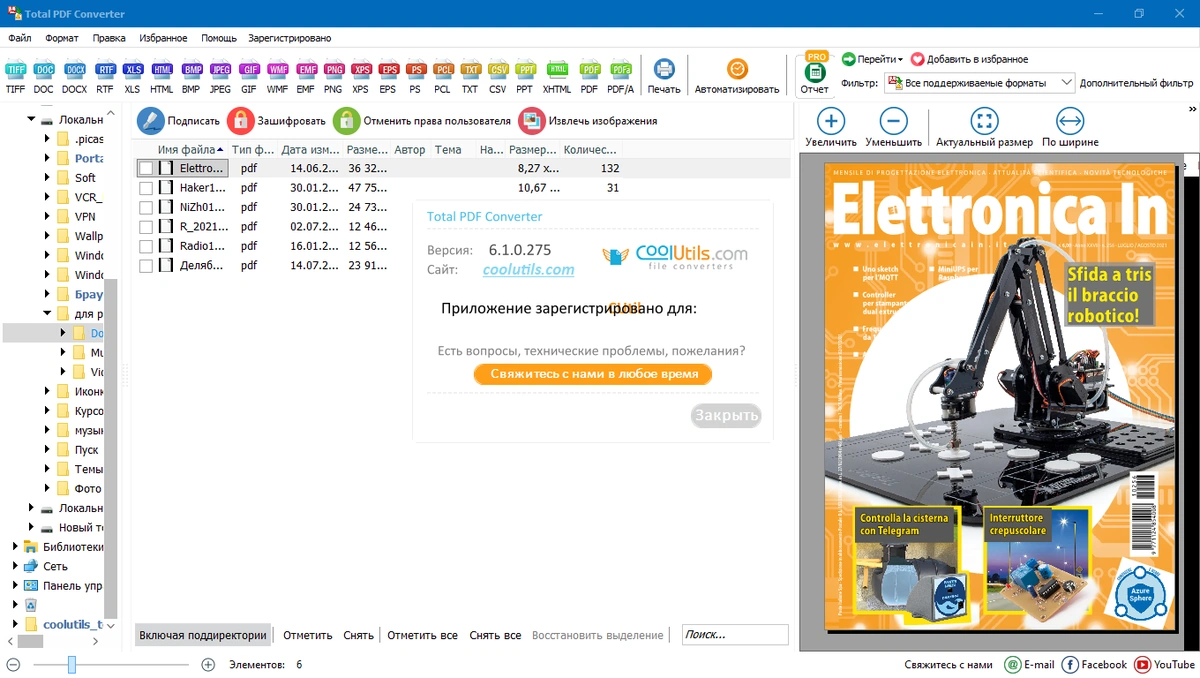Open Автоматизировать scheduler tool

[737, 76]
